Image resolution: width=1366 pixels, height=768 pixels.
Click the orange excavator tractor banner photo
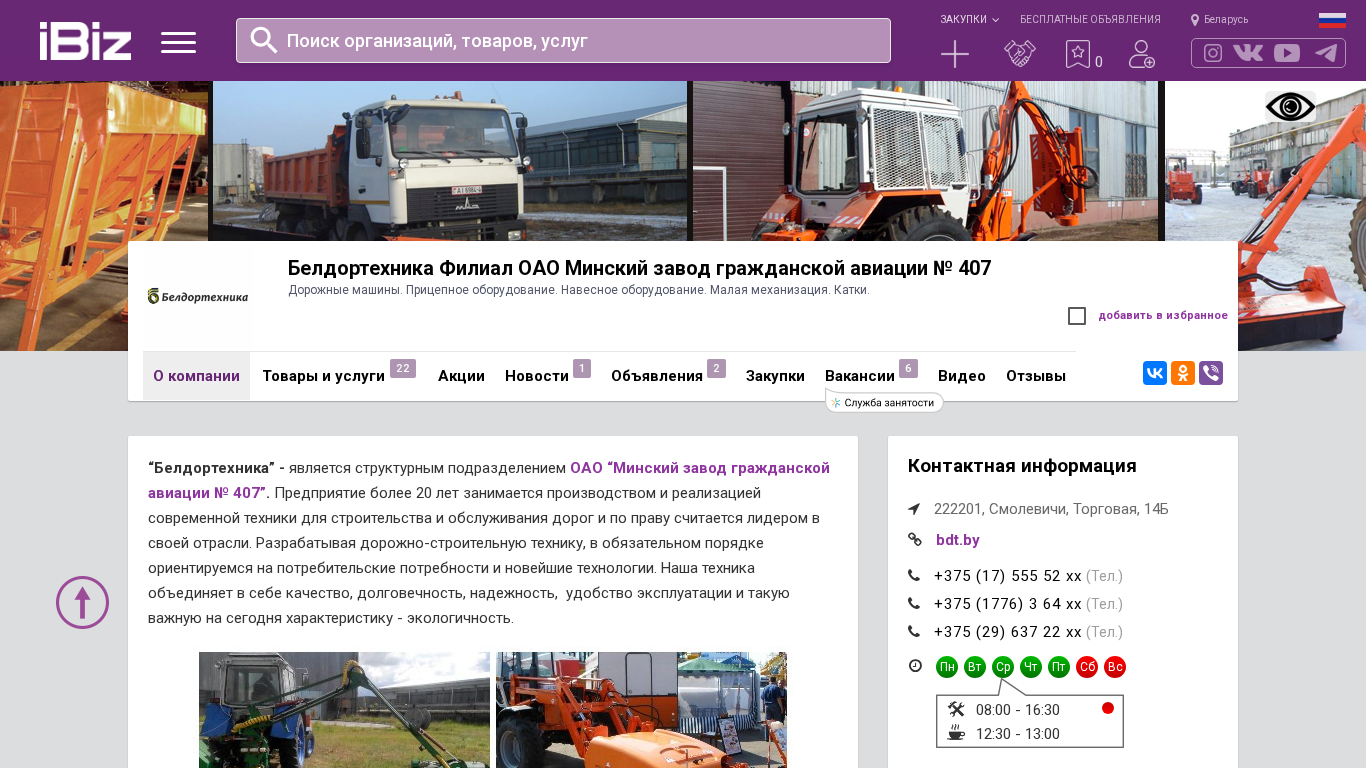[925, 161]
